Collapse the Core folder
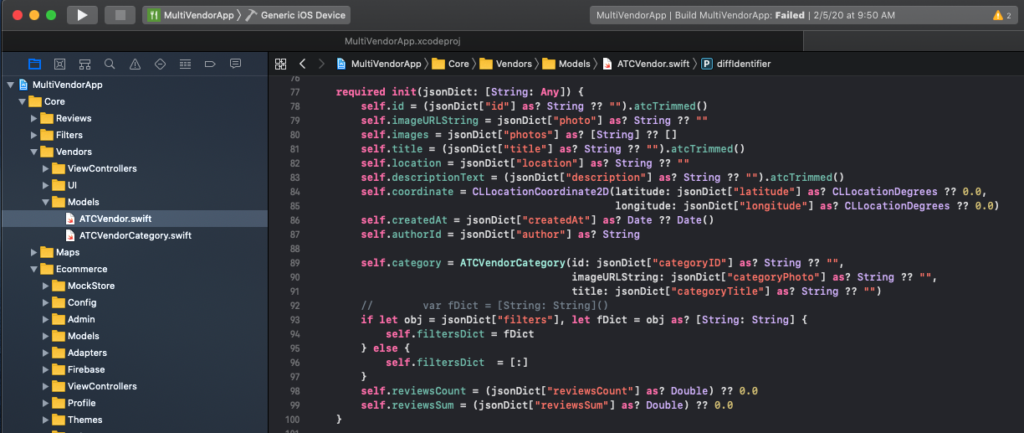The image size is (1024, 433). (21, 102)
